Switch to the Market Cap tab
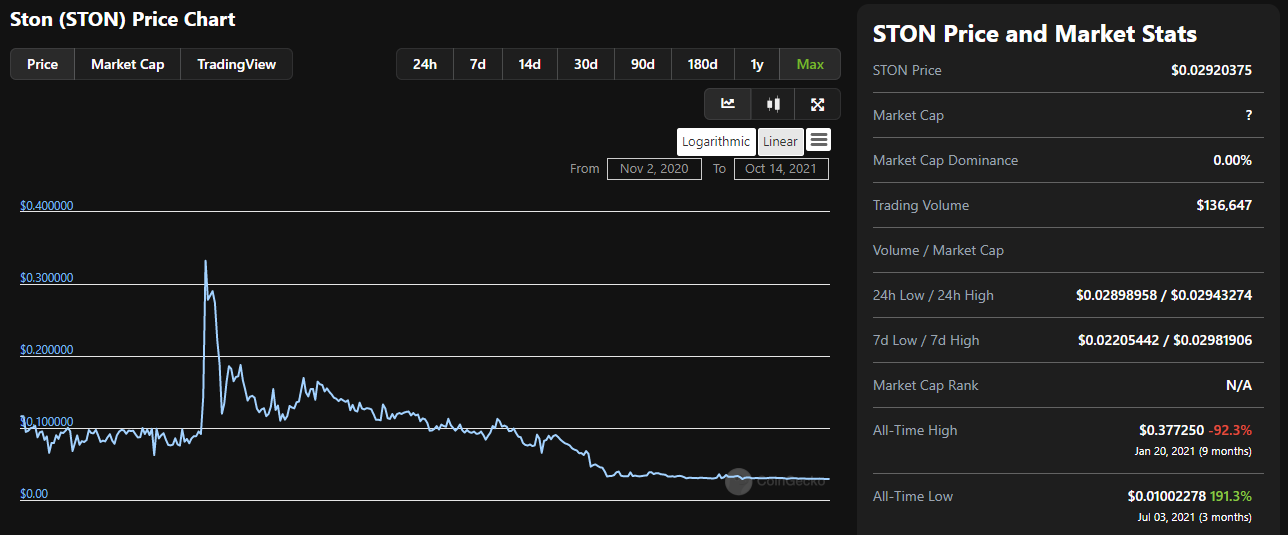The height and width of the screenshot is (535, 1288). point(127,64)
